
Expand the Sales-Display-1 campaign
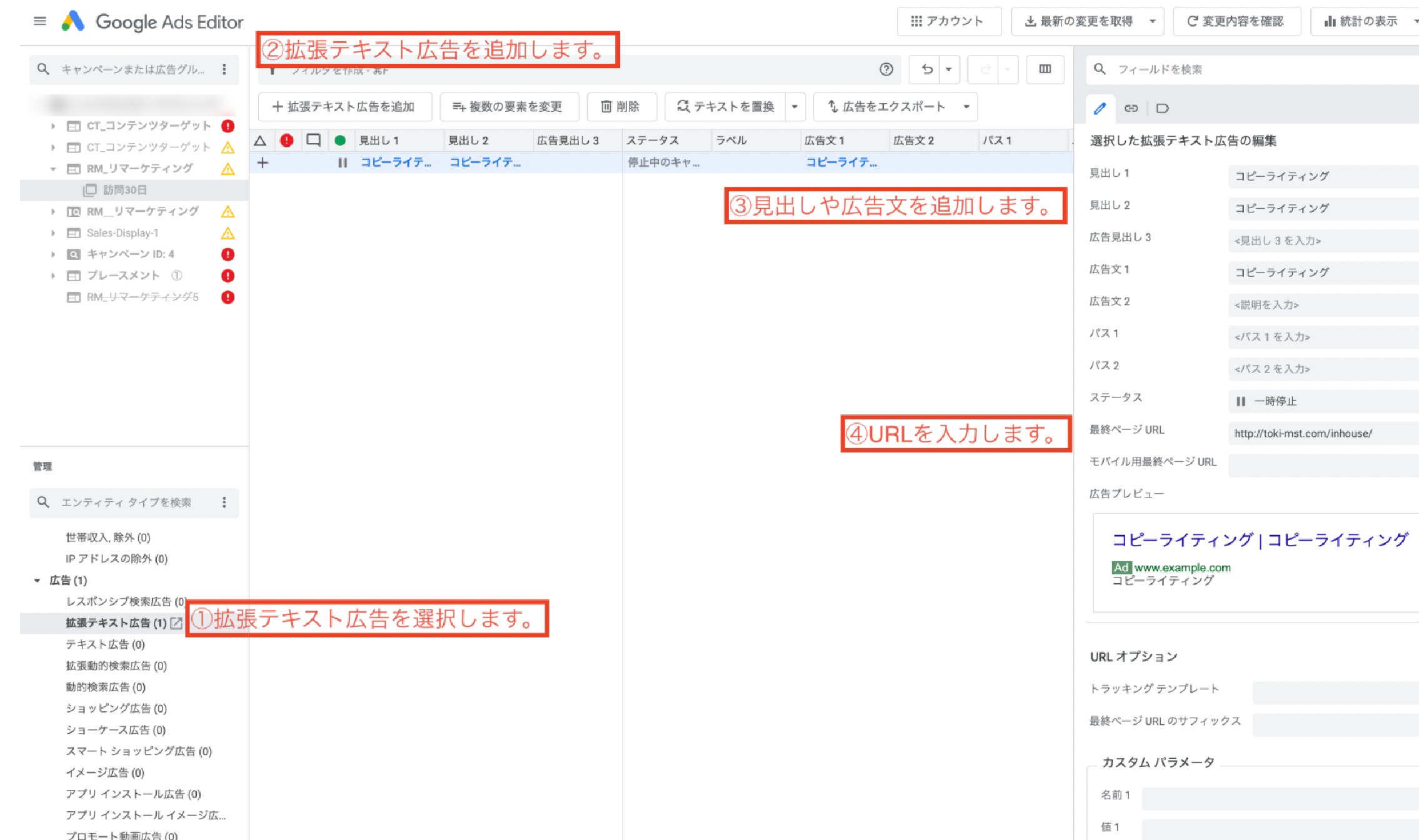pos(53,233)
